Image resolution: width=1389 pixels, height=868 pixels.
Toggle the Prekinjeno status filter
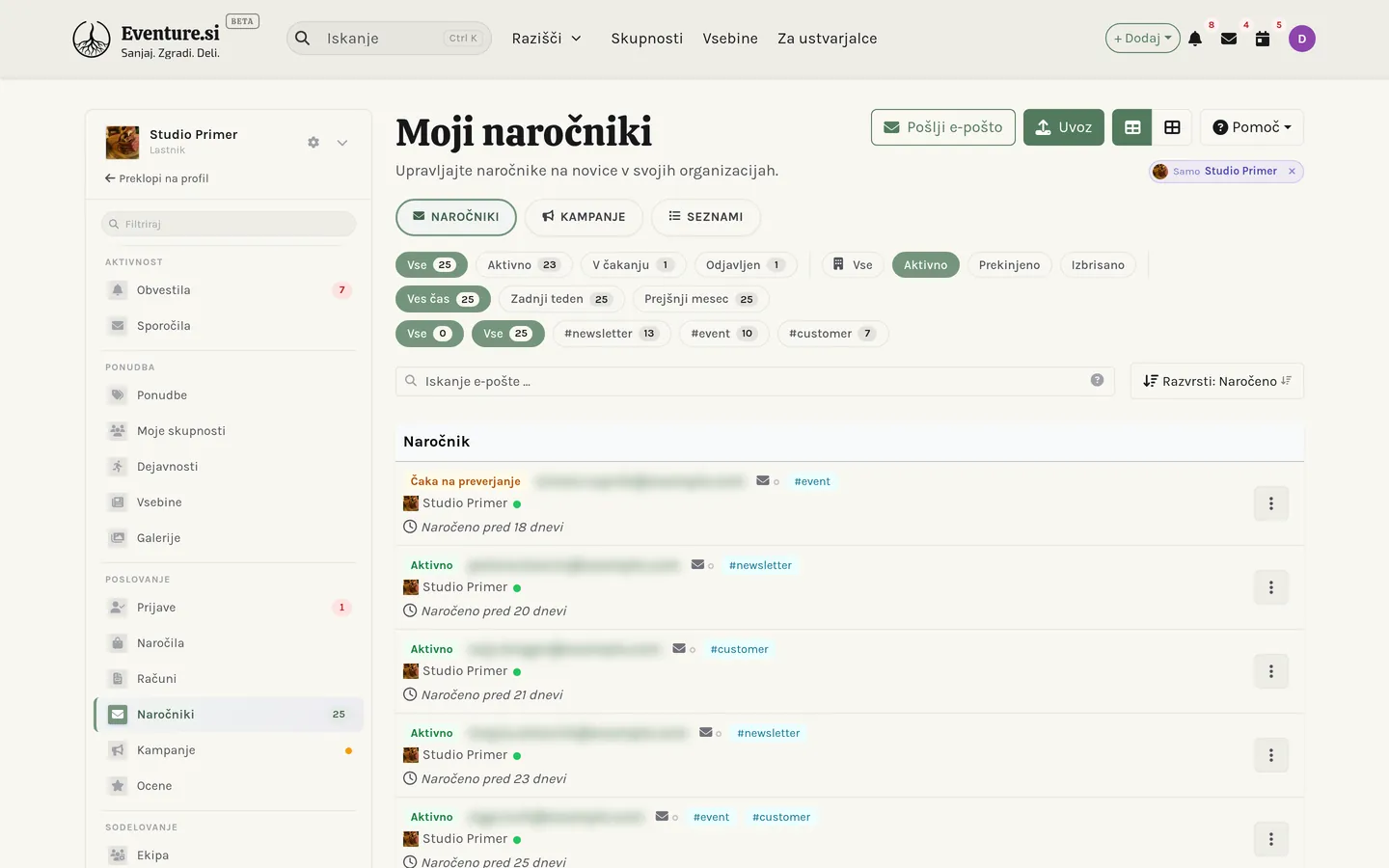click(1009, 265)
